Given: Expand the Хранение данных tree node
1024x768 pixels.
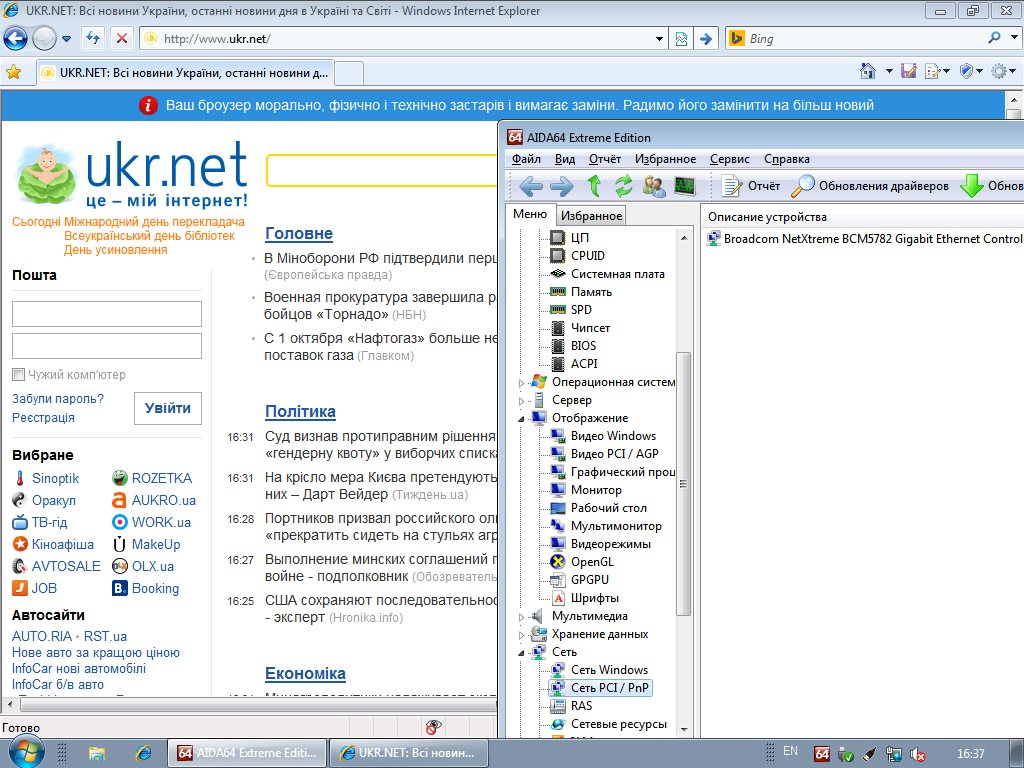Looking at the screenshot, I should 521,635.
